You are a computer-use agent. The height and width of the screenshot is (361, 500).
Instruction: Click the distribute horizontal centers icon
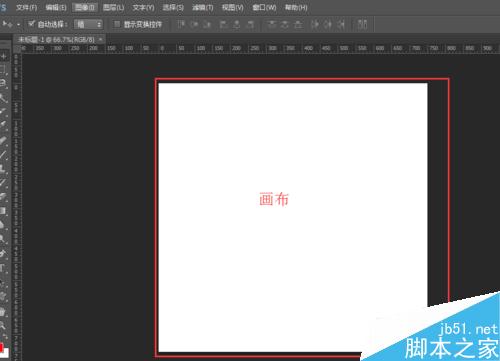click(328, 24)
